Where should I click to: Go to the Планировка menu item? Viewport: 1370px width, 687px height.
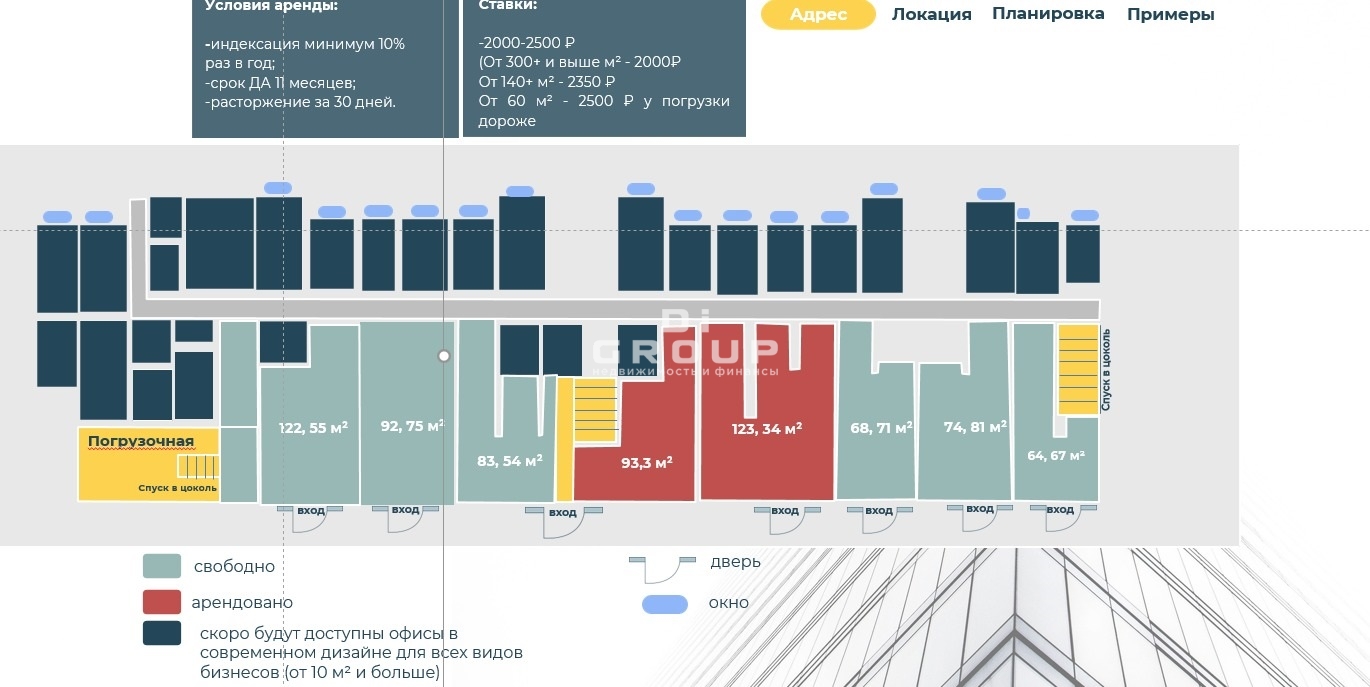[x=1048, y=13]
